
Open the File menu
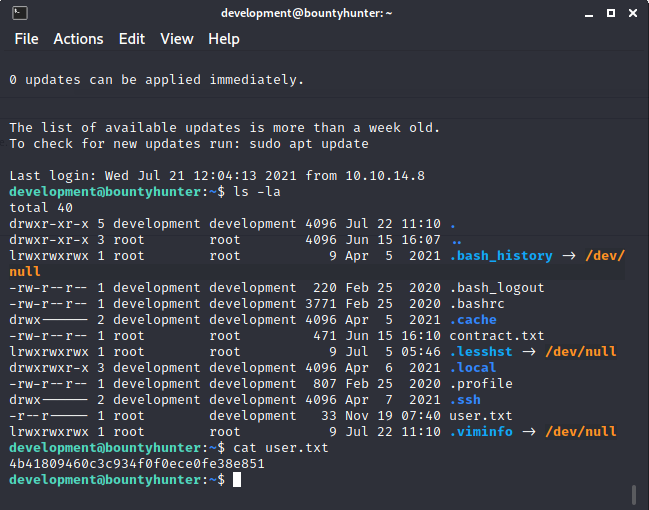26,39
